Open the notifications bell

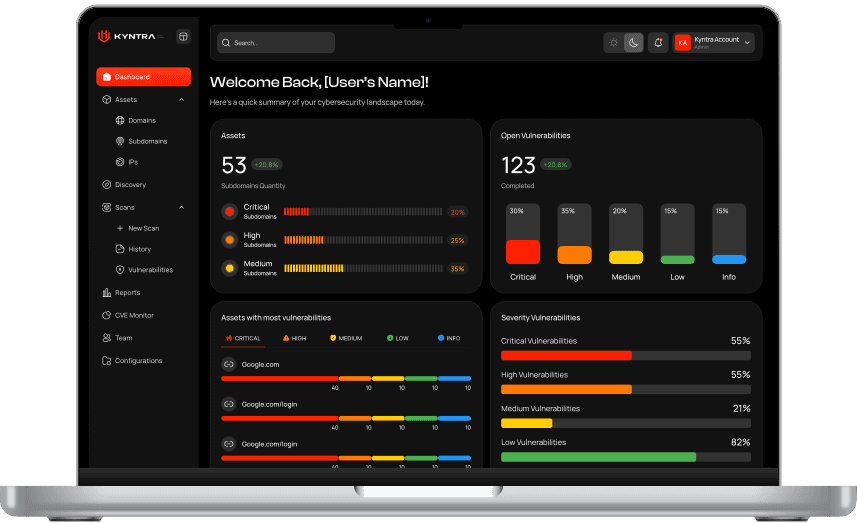coord(657,42)
